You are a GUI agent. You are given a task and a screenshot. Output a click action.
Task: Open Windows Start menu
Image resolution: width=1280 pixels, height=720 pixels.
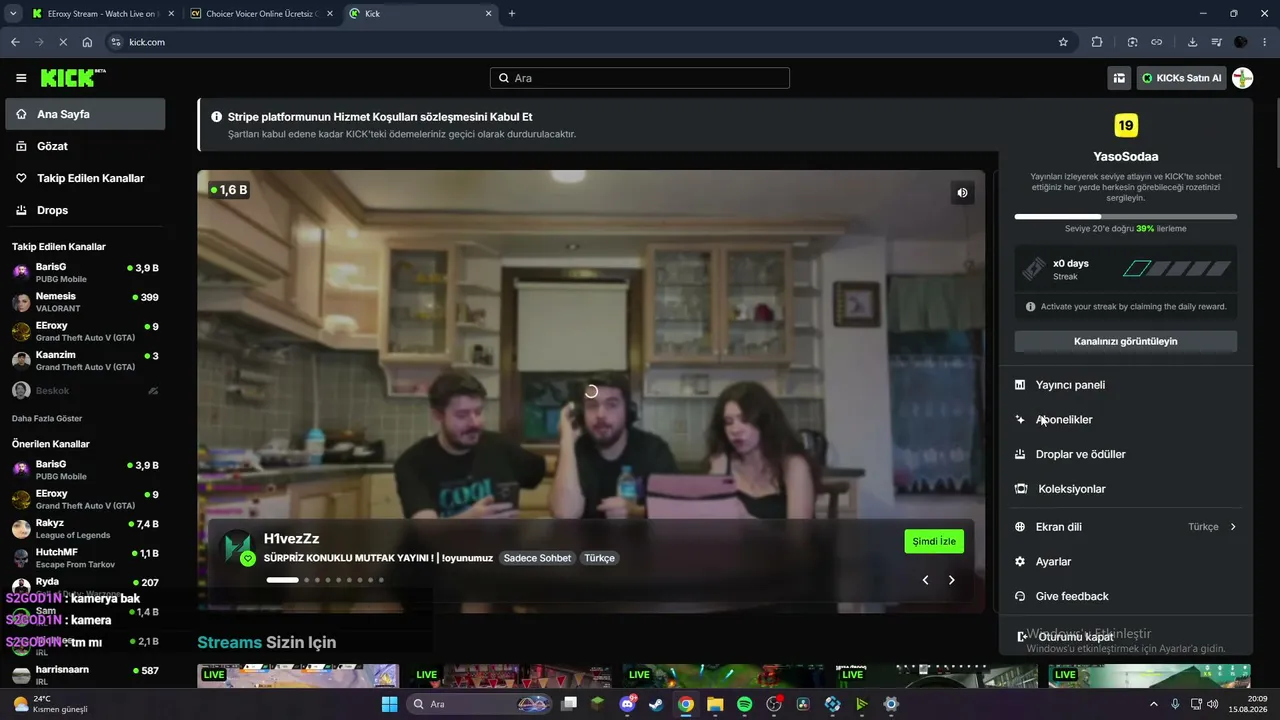tap(389, 704)
